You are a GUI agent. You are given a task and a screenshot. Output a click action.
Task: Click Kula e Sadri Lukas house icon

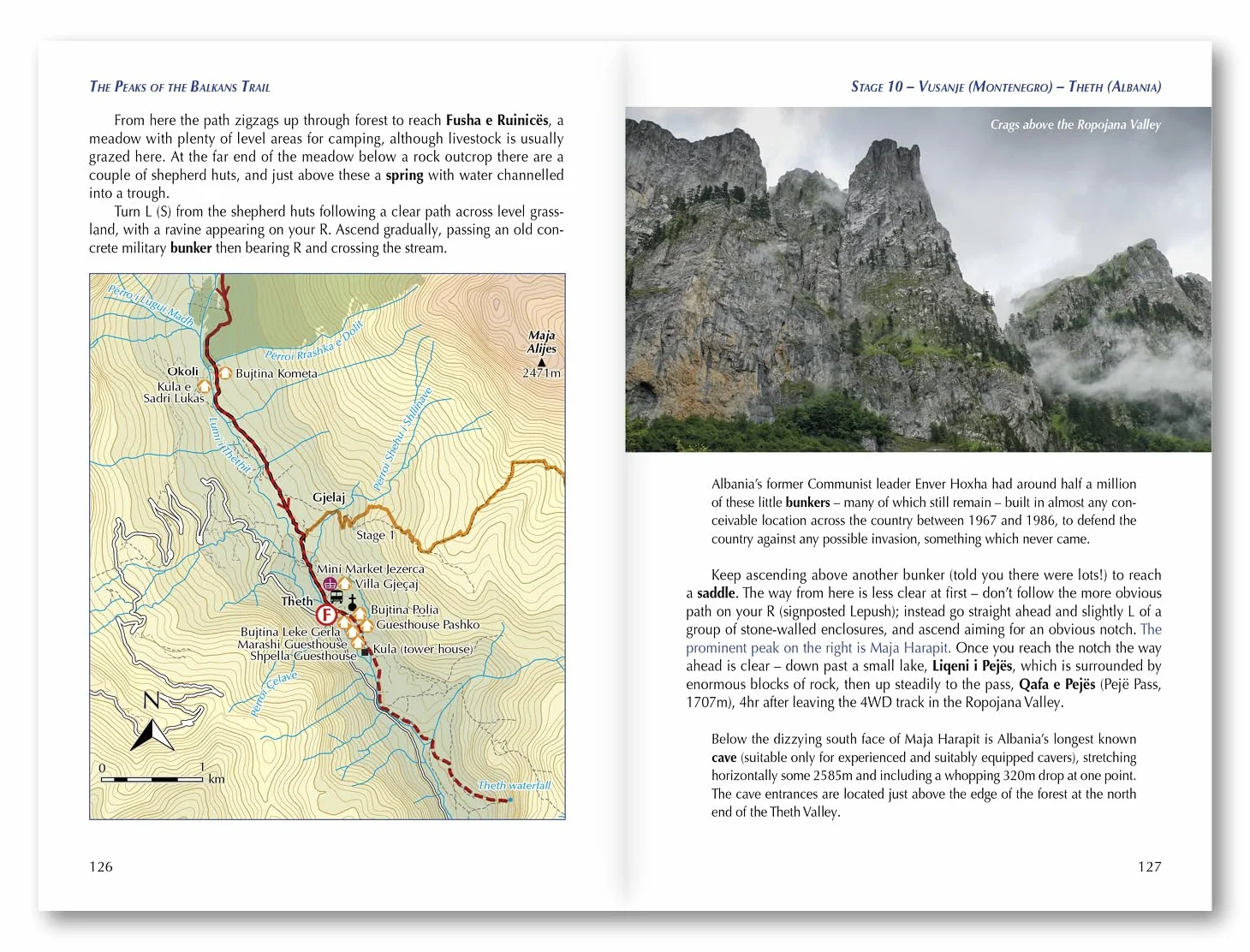tap(203, 386)
